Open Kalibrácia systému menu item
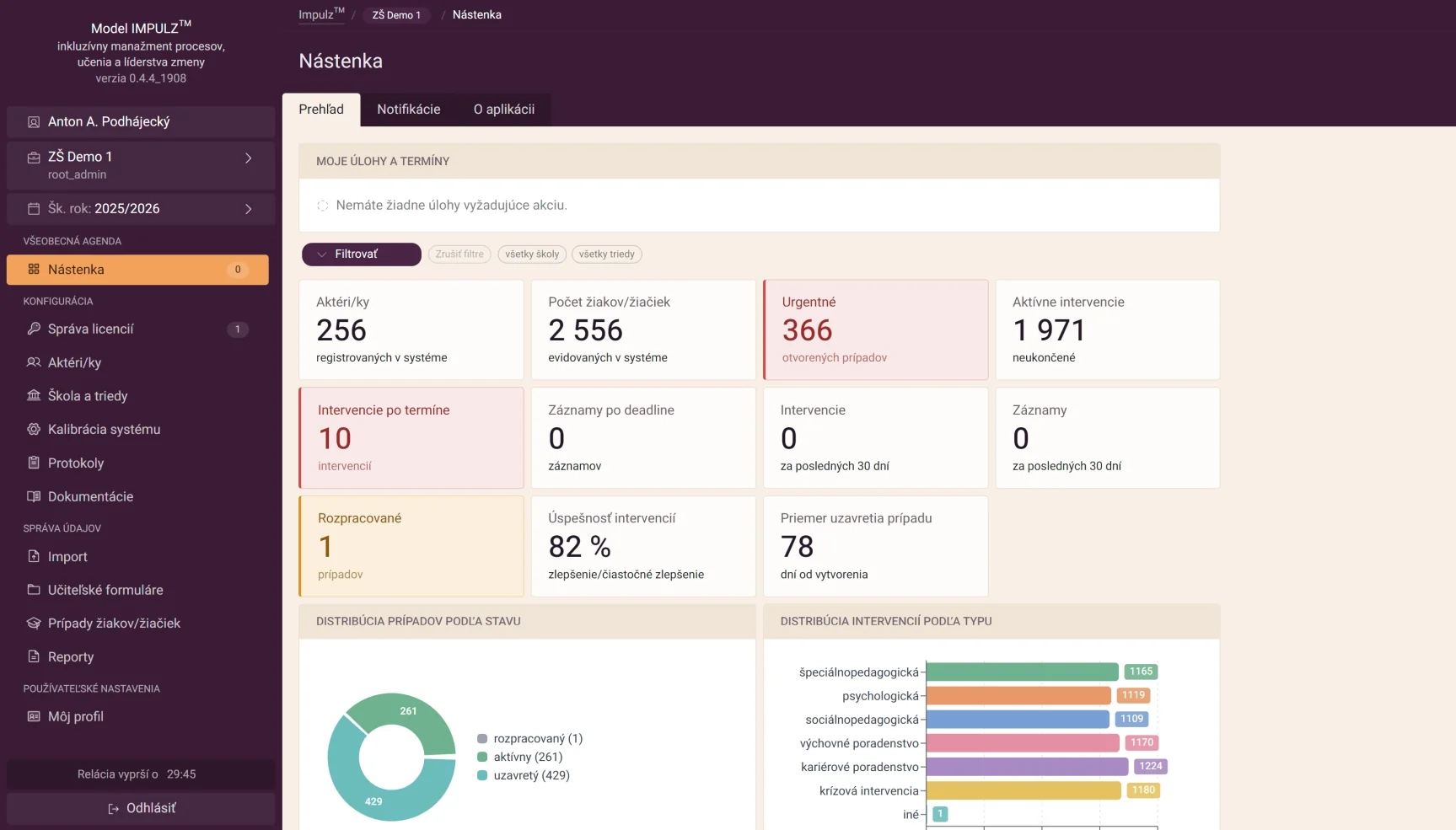The height and width of the screenshot is (830, 1456). pyautogui.click(x=137, y=429)
